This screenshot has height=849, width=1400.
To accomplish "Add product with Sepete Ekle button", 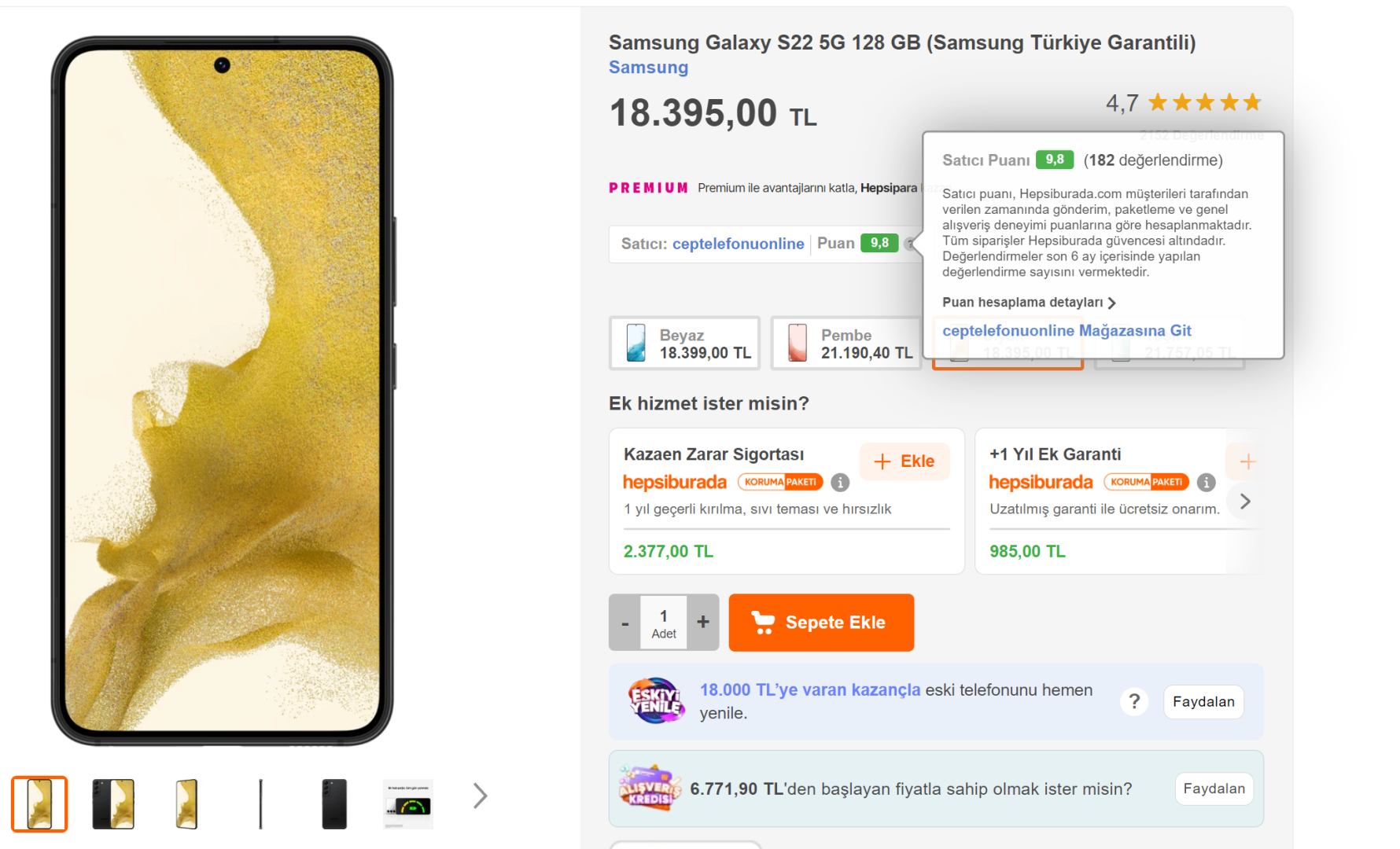I will click(x=821, y=623).
